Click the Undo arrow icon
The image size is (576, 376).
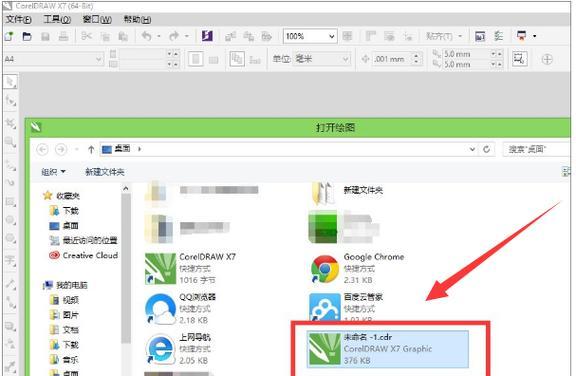pyautogui.click(x=147, y=36)
